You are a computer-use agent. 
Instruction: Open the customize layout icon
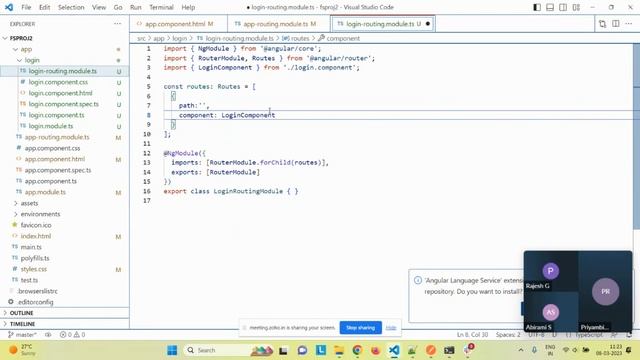point(576,7)
